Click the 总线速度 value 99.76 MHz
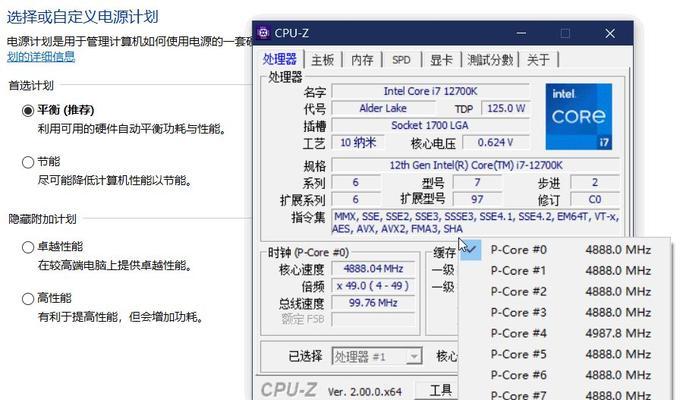The image size is (680, 400). point(373,303)
